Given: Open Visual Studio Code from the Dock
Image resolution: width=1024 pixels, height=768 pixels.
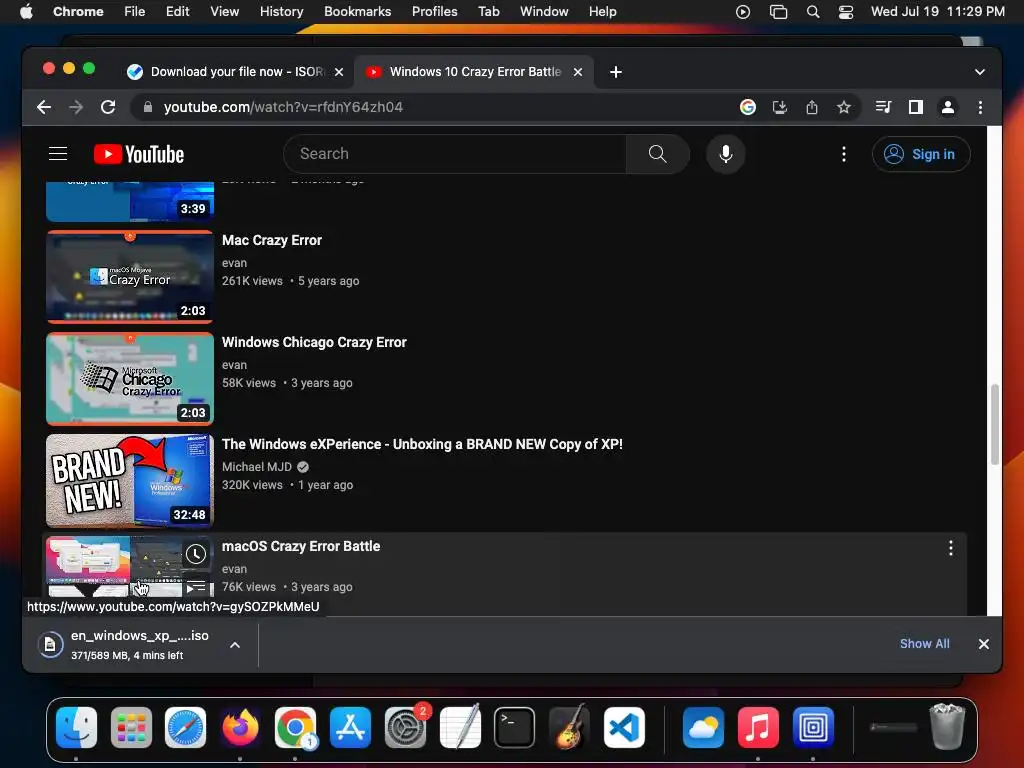Looking at the screenshot, I should coord(624,727).
